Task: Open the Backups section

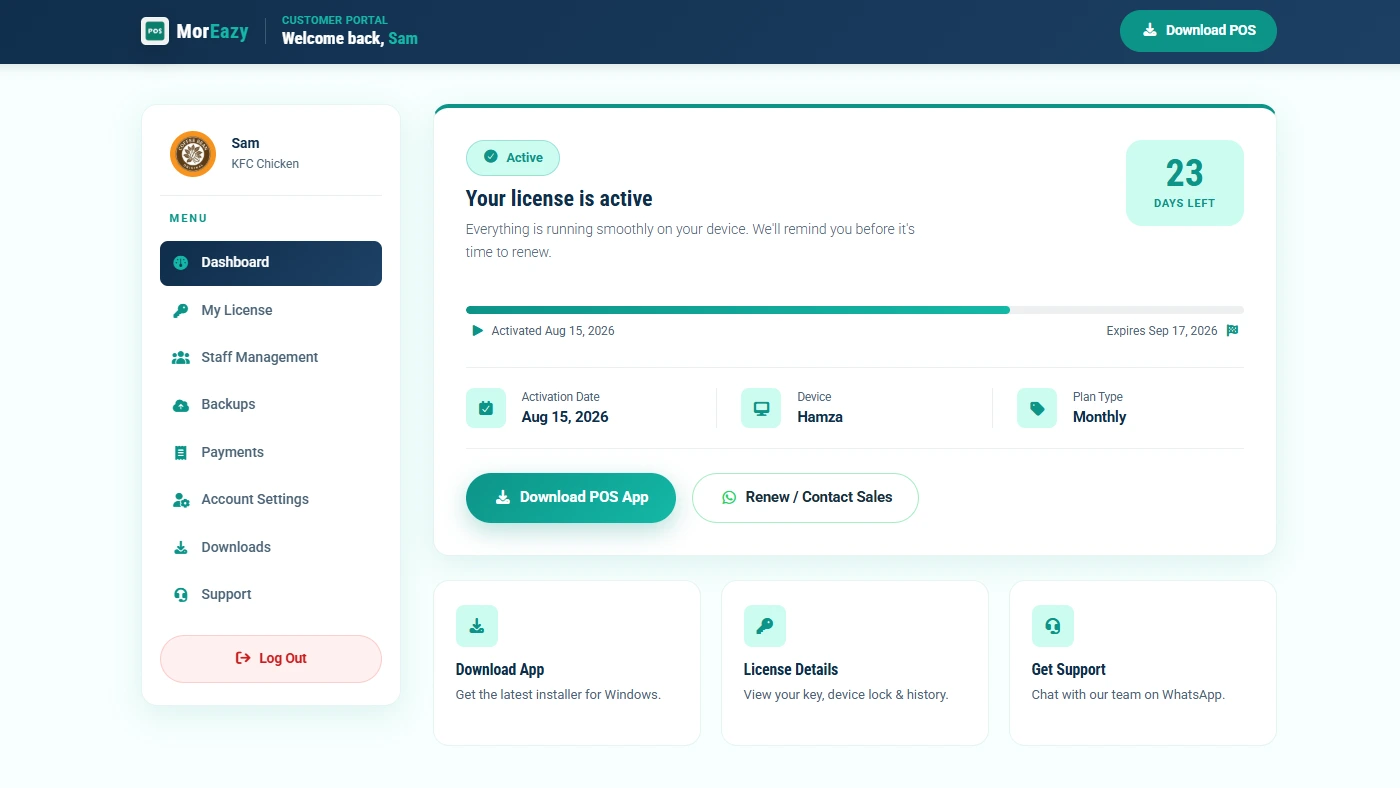Action: [271, 405]
